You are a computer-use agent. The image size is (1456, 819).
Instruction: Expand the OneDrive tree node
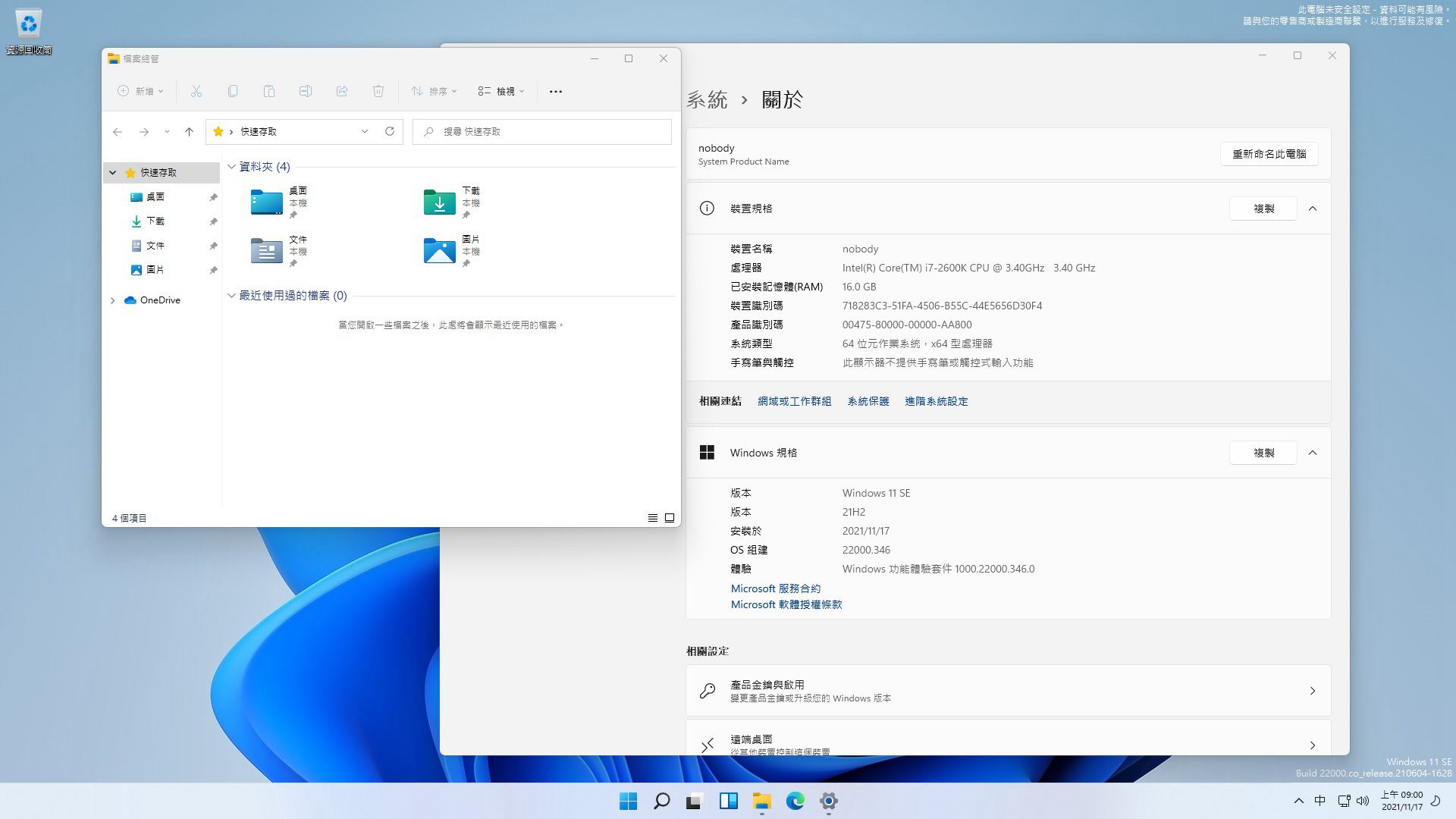coord(113,300)
